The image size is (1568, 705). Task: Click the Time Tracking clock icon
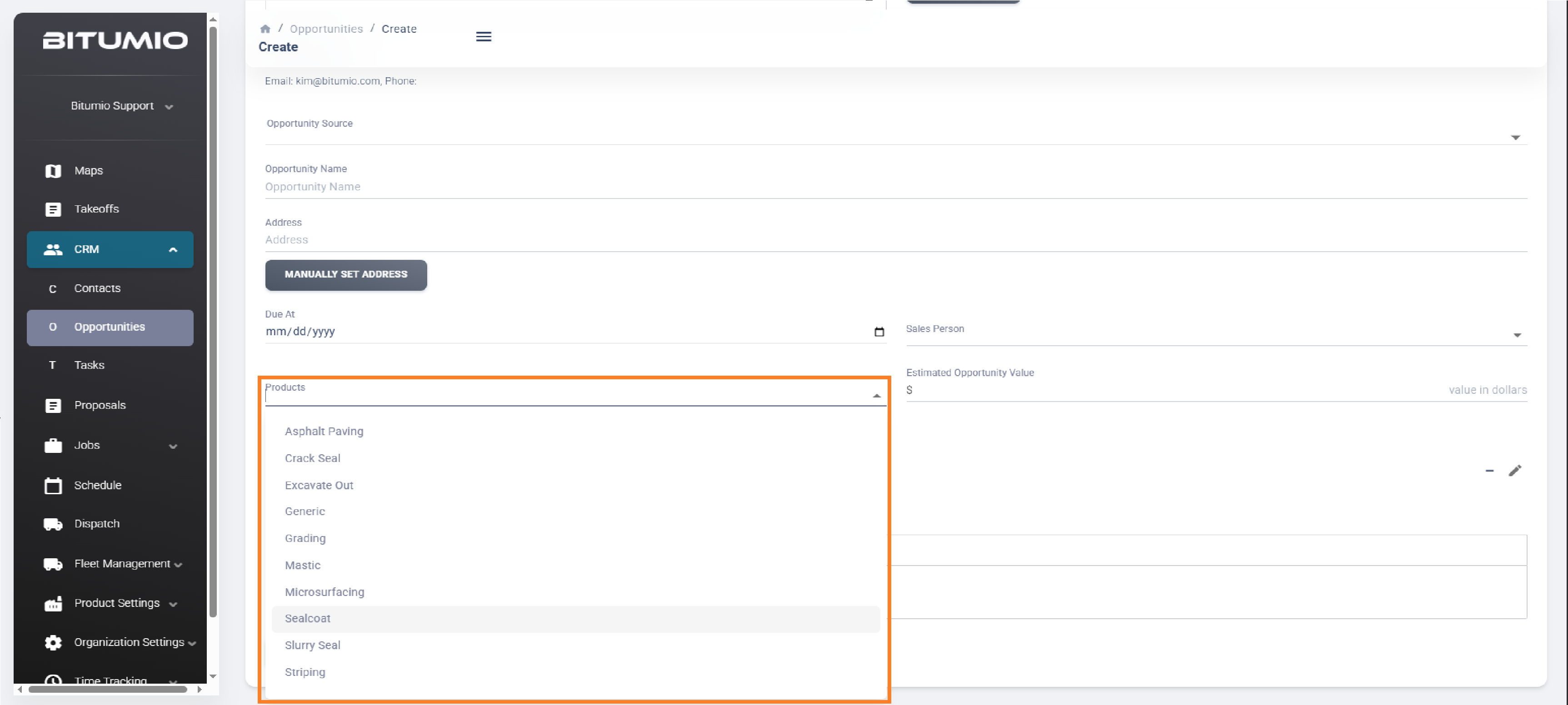click(53, 680)
